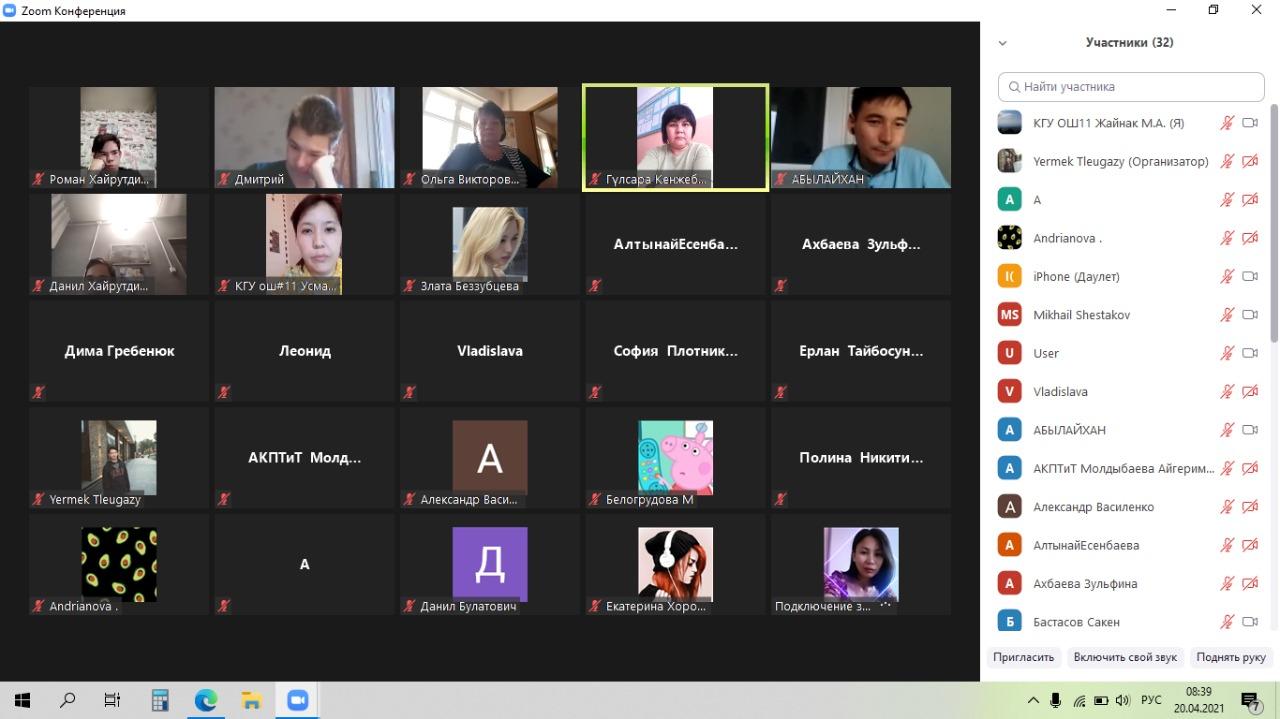Click disabled camera icon for Andrianova
Image resolution: width=1280 pixels, height=719 pixels.
1249,238
